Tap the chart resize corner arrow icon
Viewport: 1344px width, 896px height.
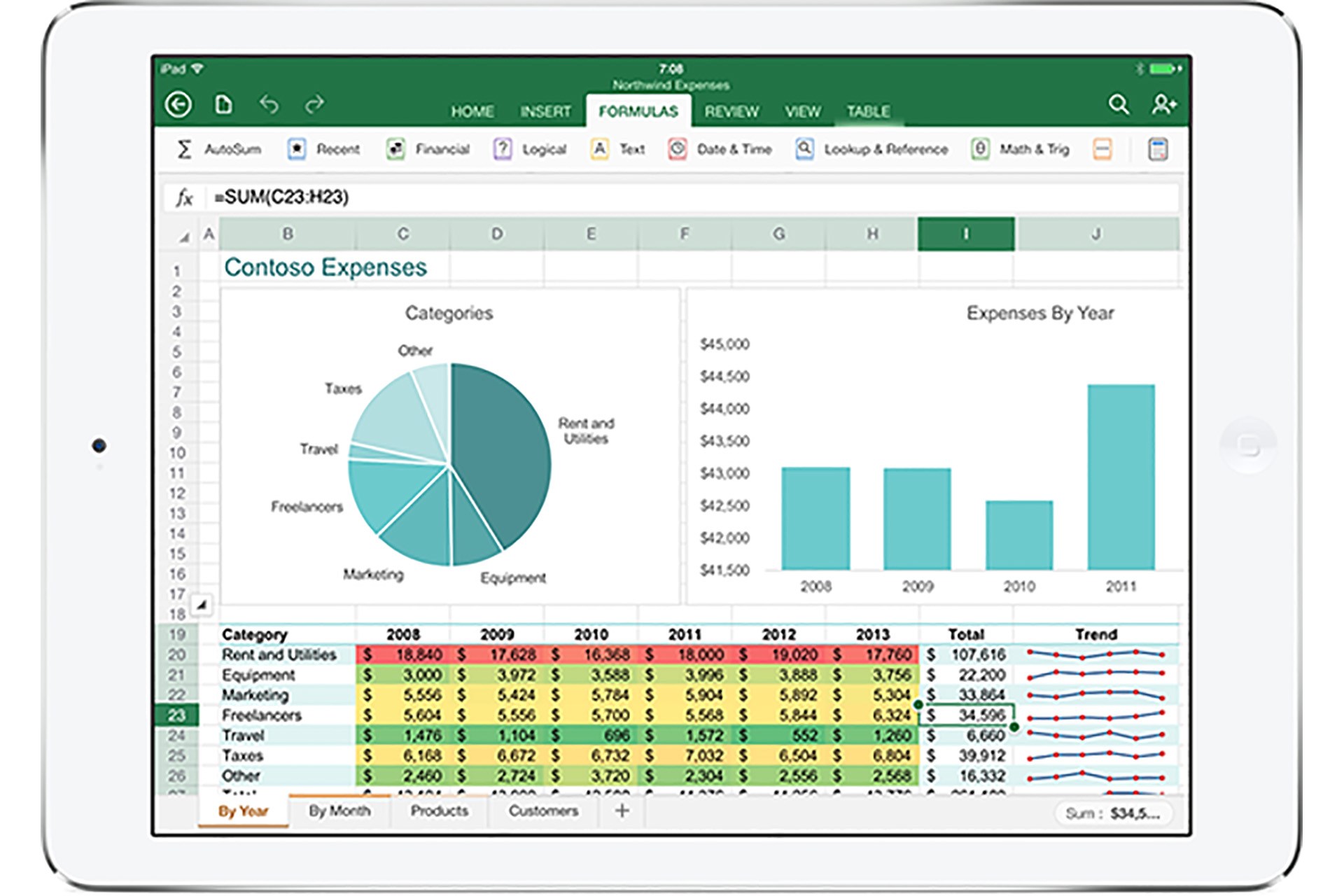point(202,604)
